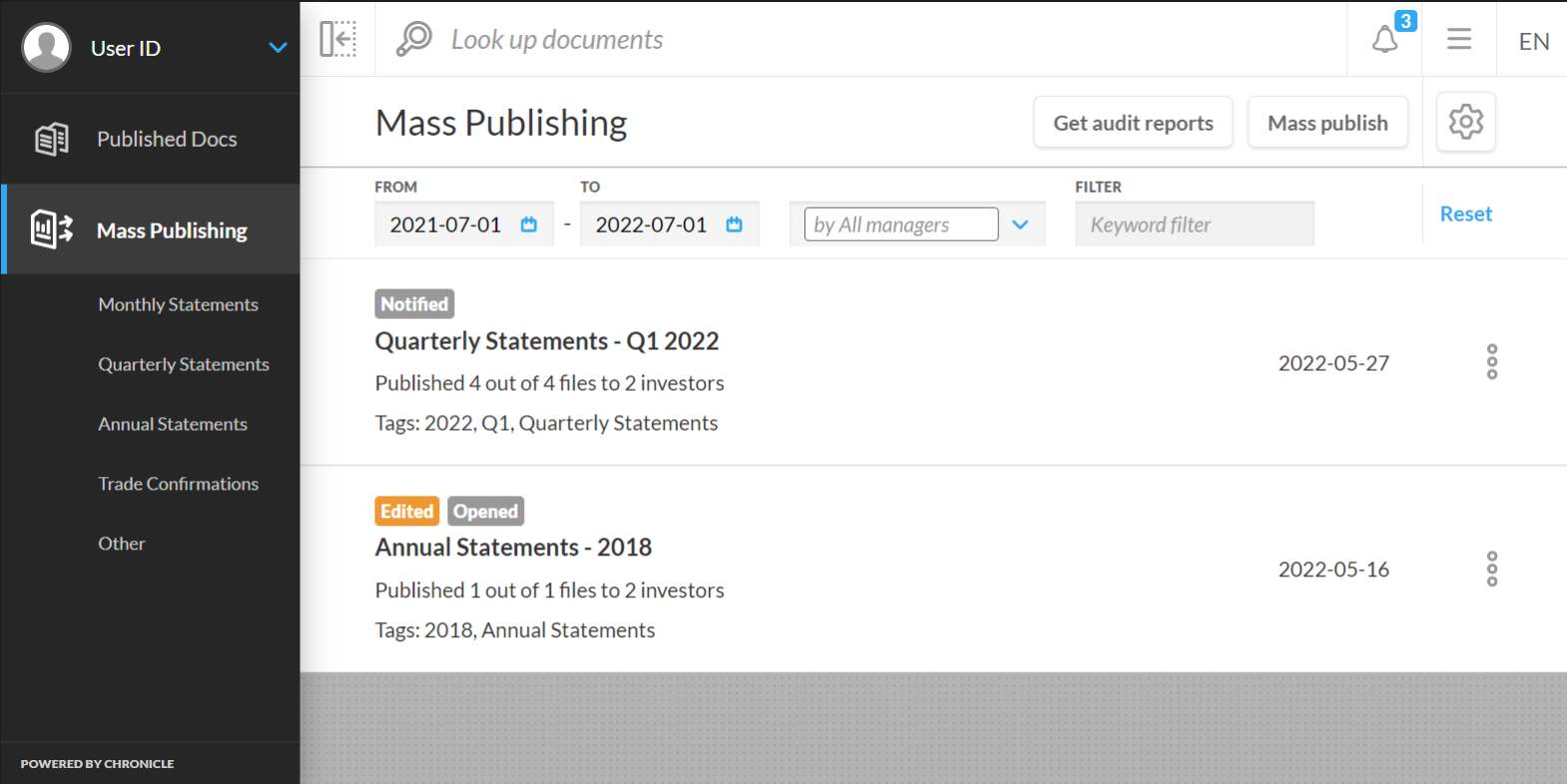This screenshot has width=1567, height=784.
Task: Open Quarterly Statements - Q1 2022 entry
Action: tap(547, 341)
